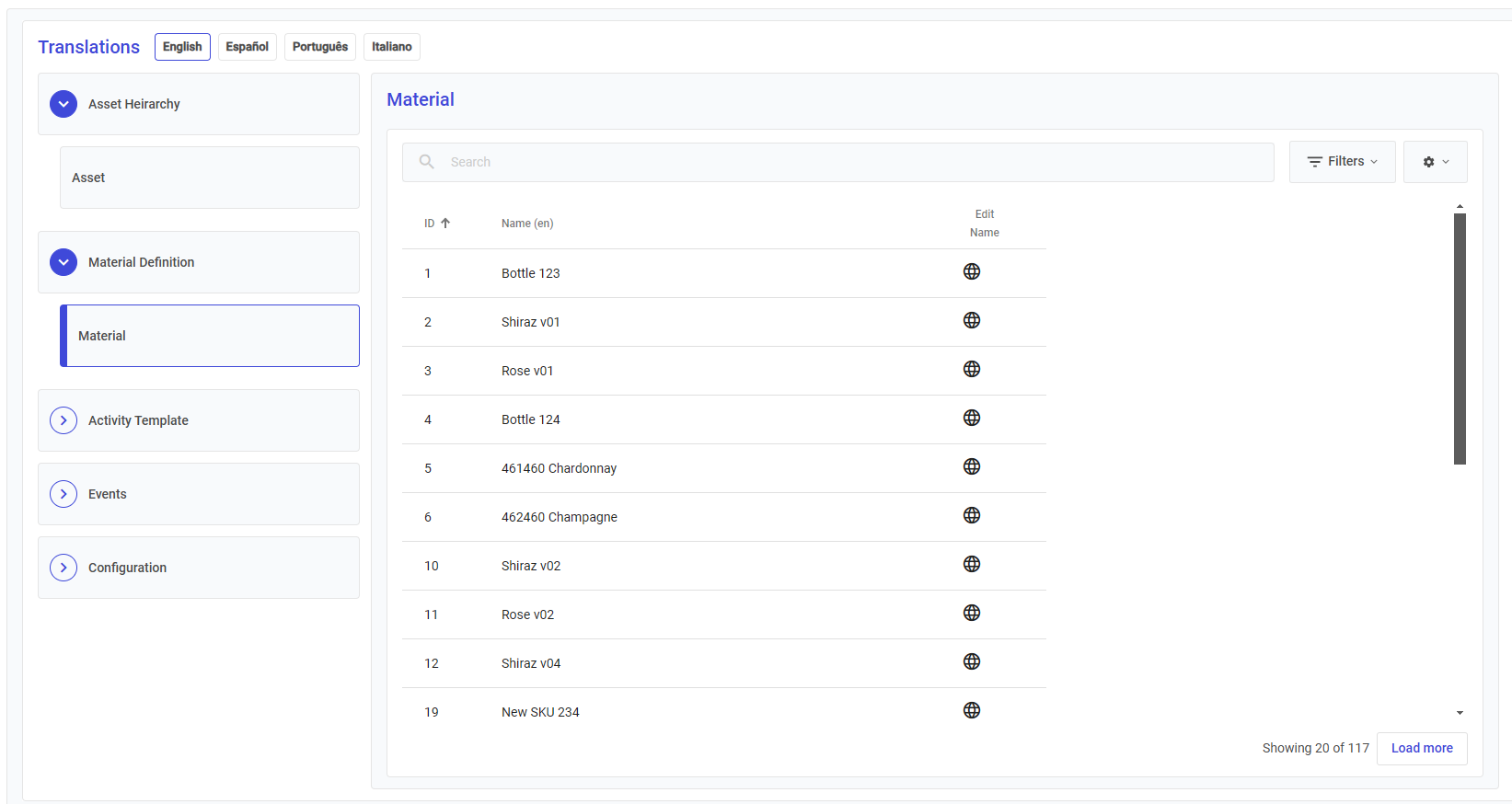The image size is (1512, 804).
Task: Collapse the Asset Heirarchy section
Action: (63, 104)
